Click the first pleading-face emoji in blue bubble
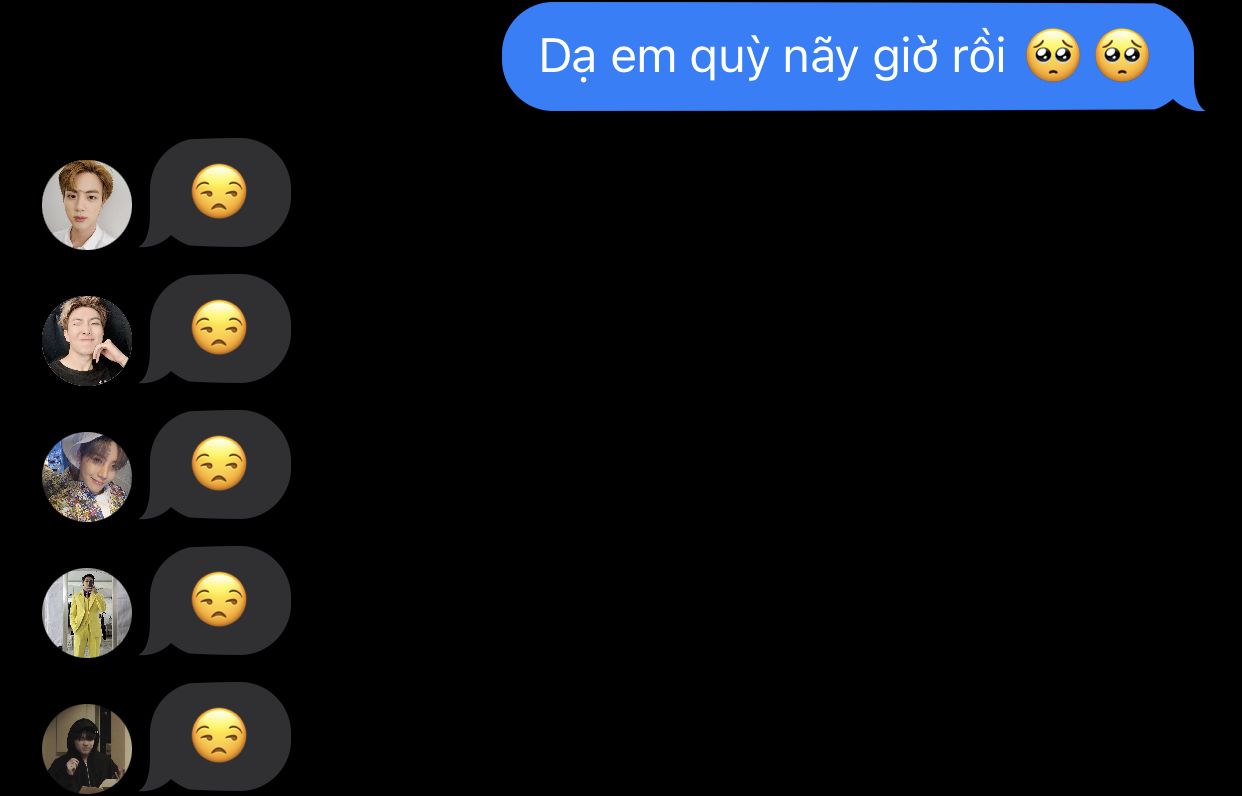This screenshot has width=1242, height=796. pos(1053,57)
